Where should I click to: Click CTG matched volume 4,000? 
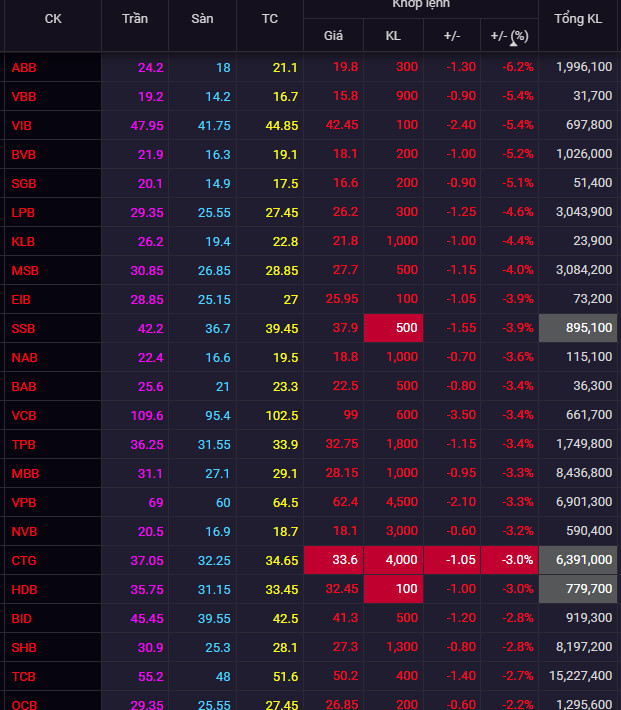pos(393,560)
